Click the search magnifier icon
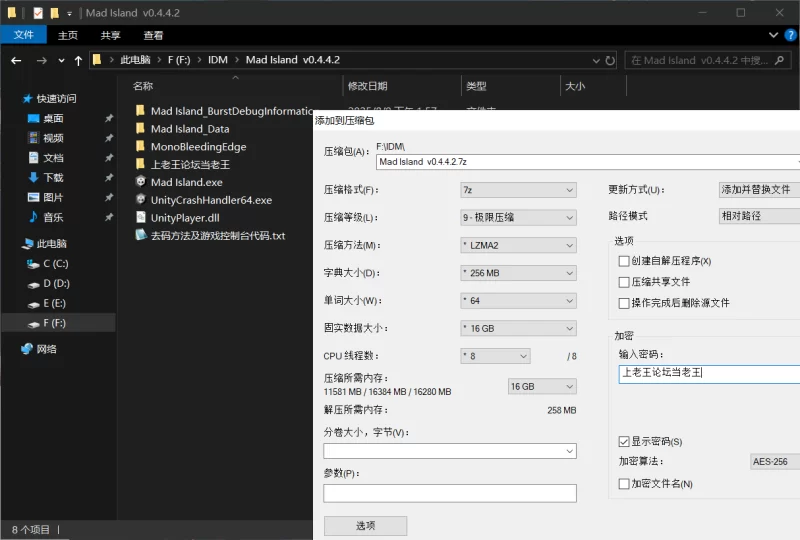Viewport: 800px width, 540px height. click(x=779, y=60)
